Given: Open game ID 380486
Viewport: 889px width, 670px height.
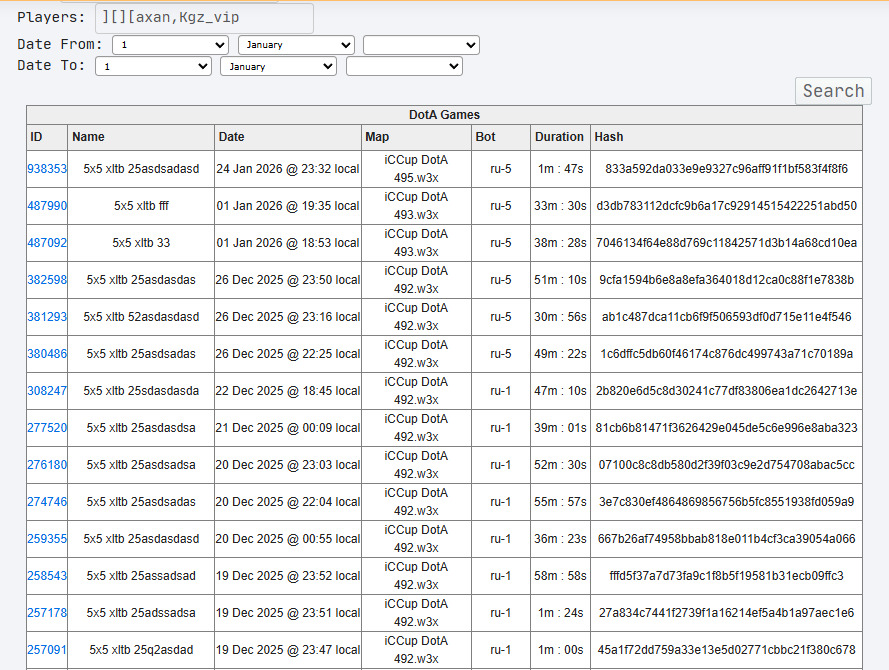Looking at the screenshot, I should (x=47, y=354).
